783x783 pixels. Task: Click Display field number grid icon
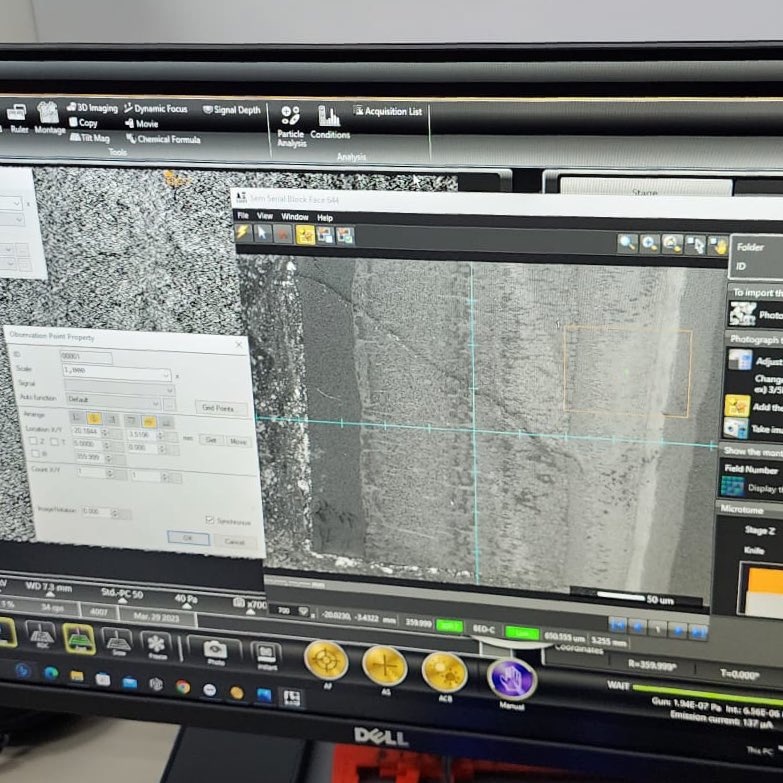click(x=733, y=486)
